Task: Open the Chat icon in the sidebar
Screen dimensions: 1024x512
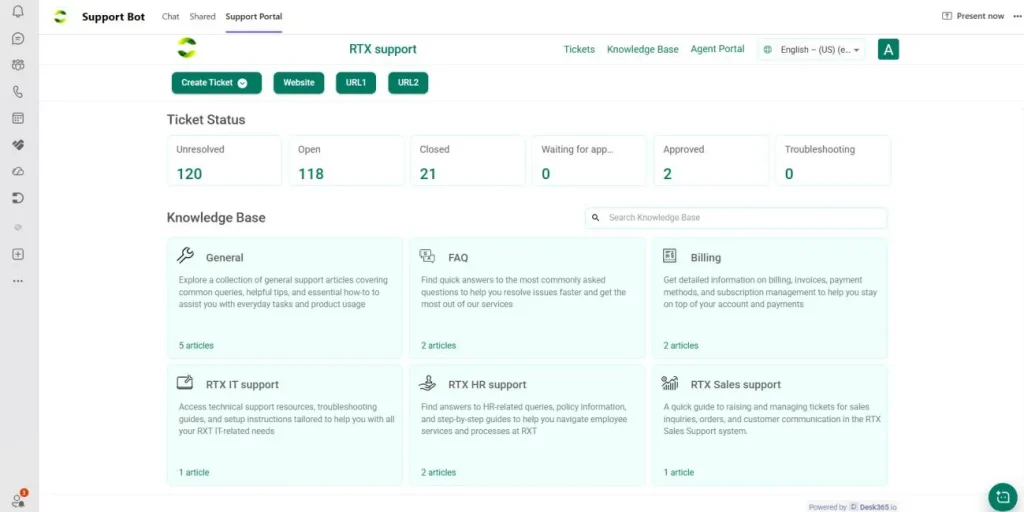Action: click(x=18, y=39)
